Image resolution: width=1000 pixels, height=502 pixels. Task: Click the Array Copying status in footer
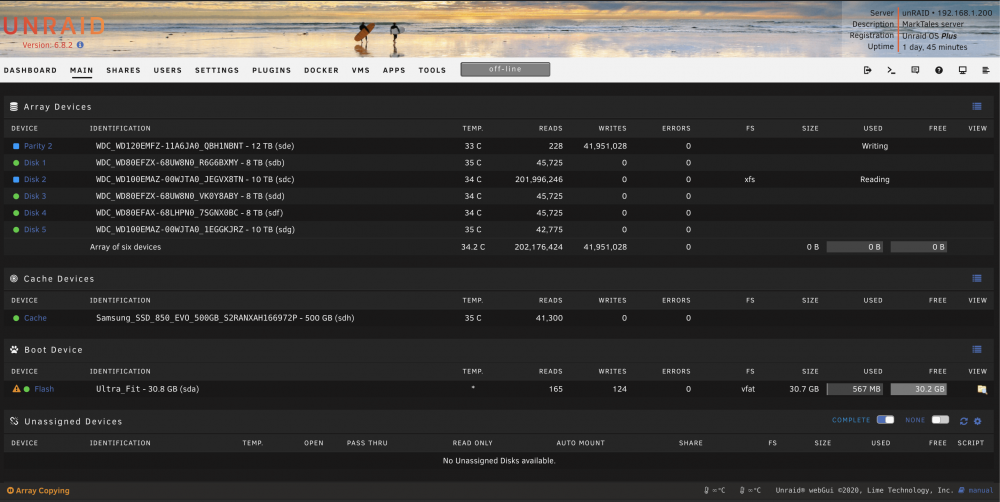tap(38, 491)
